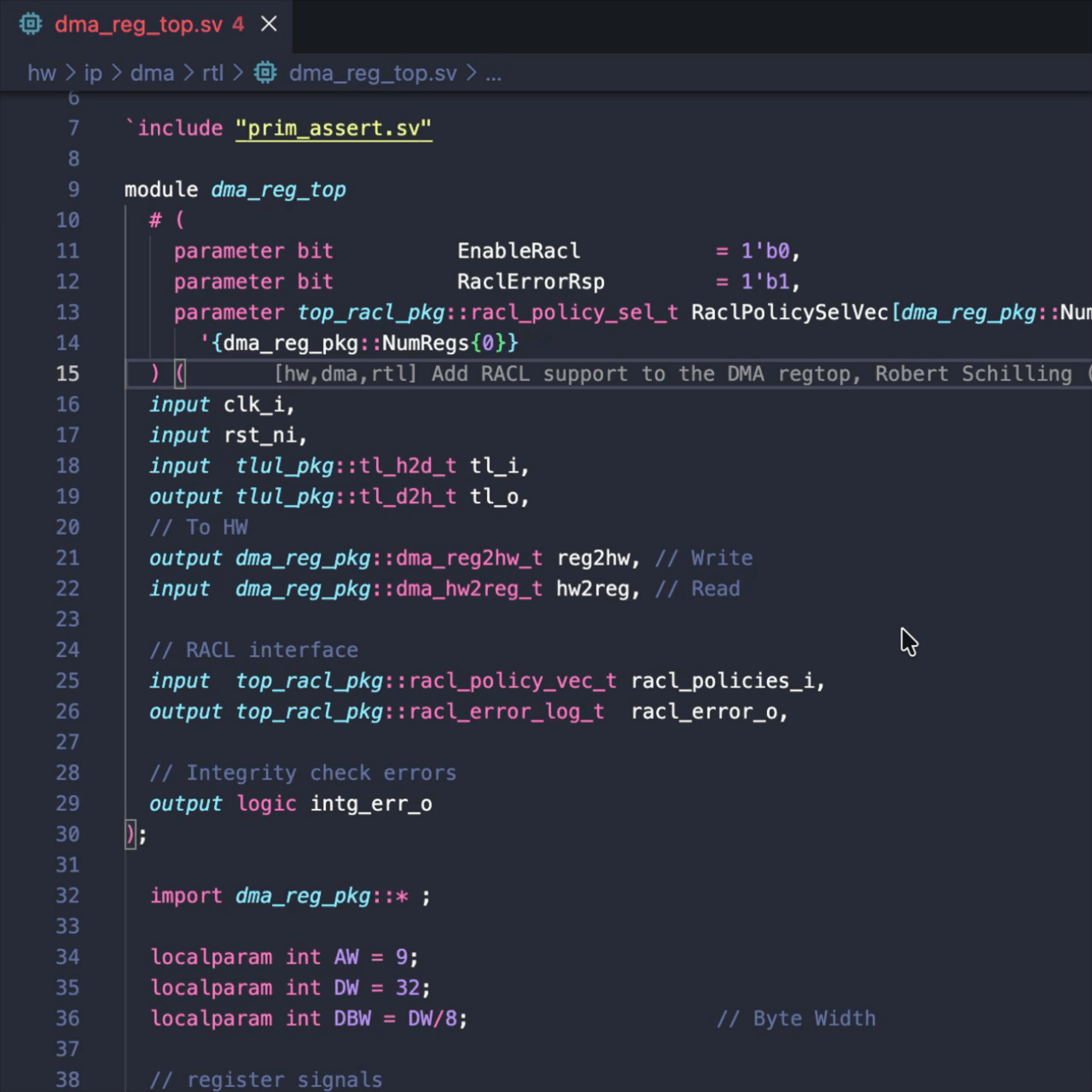Place cursor on intg_err_o output signal
1092x1092 pixels.
371,804
